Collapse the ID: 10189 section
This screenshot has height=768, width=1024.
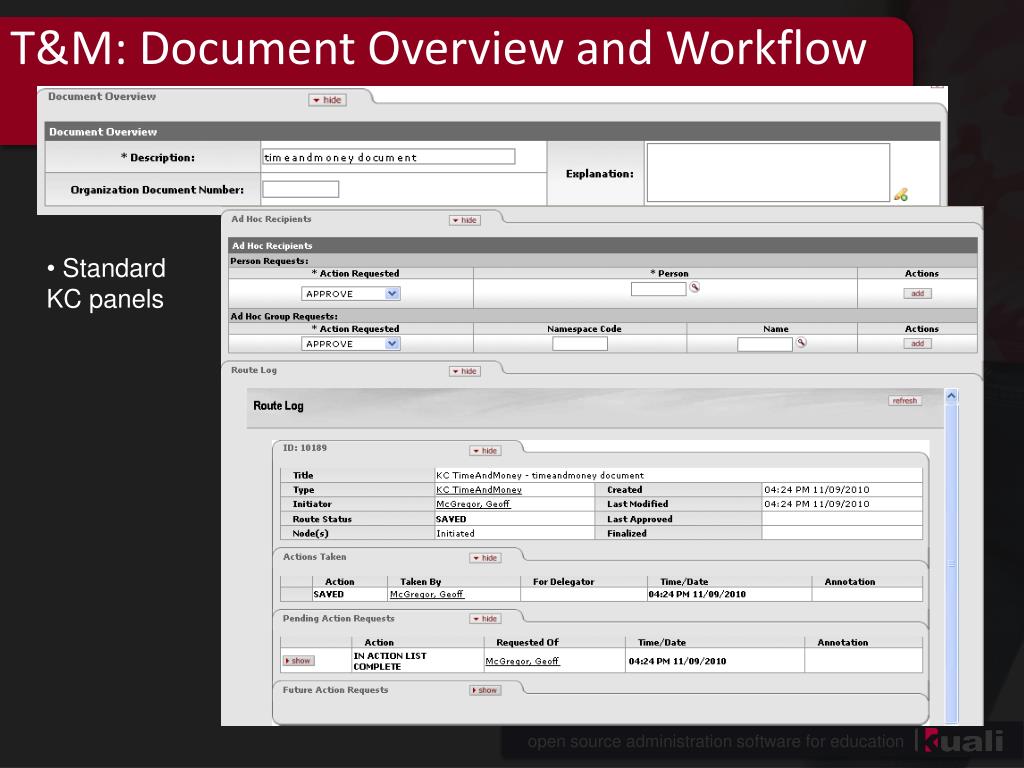pos(485,451)
